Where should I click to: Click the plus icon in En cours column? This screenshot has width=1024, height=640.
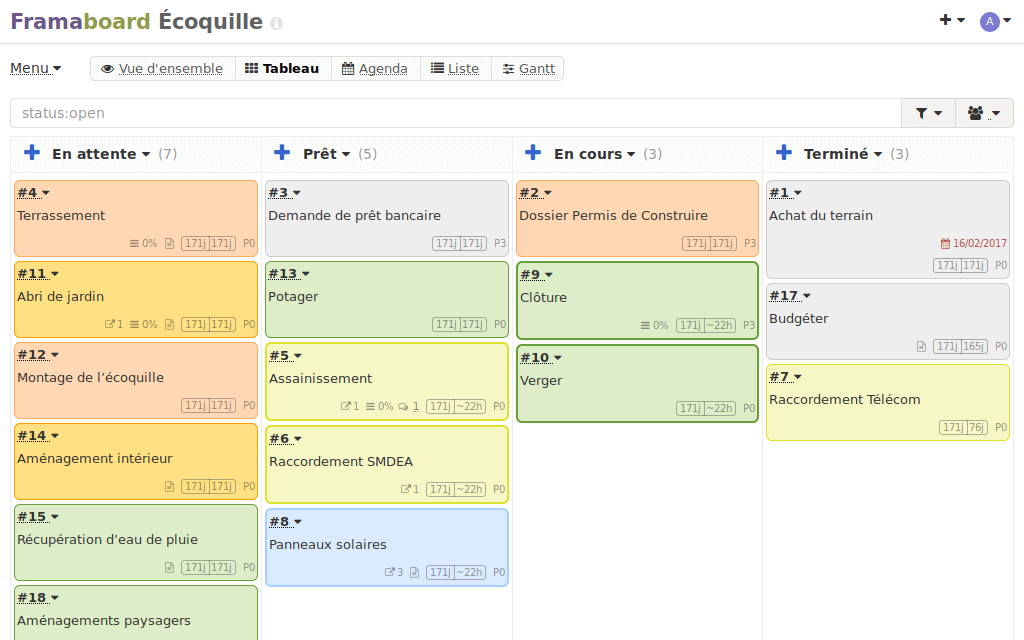[x=533, y=153]
